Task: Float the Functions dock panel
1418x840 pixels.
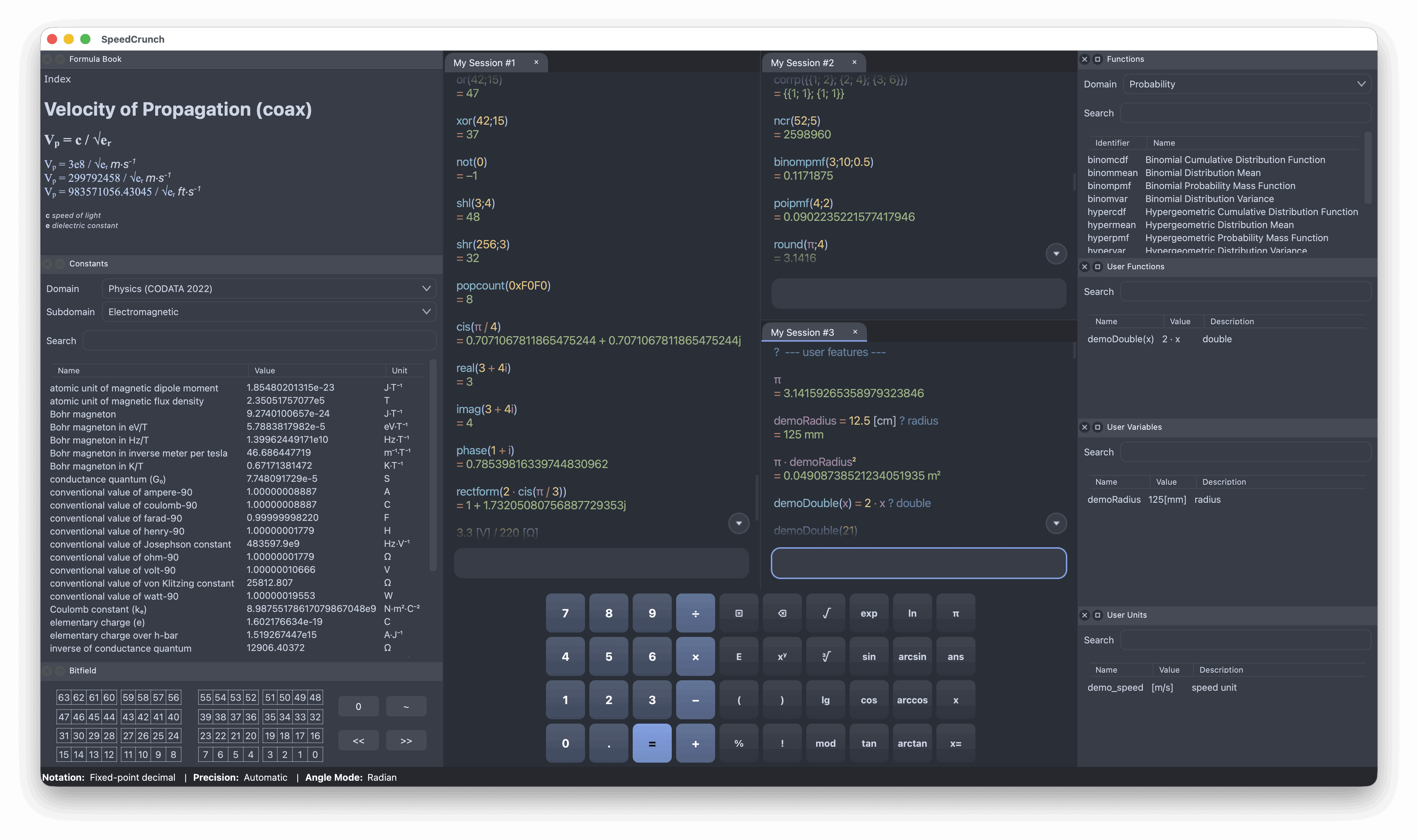Action: point(1098,59)
